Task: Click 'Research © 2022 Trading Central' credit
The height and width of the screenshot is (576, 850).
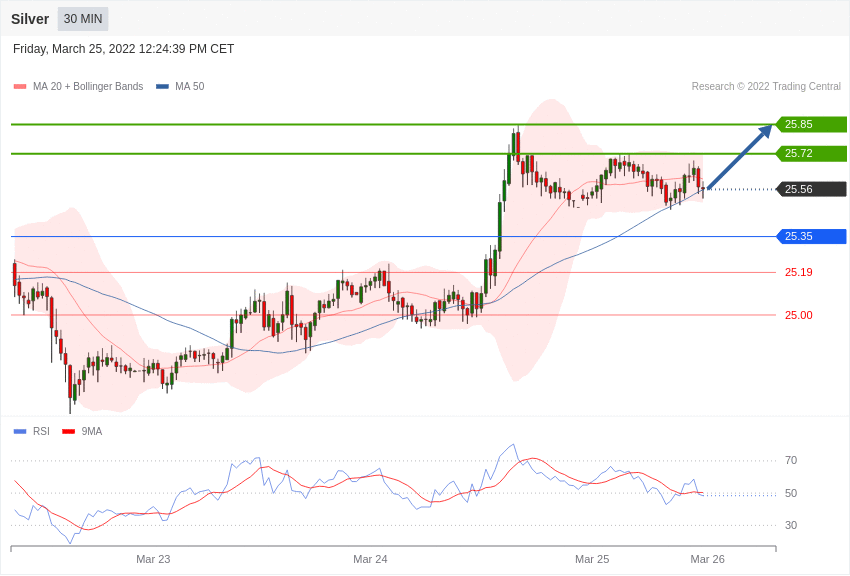Action: coord(766,86)
